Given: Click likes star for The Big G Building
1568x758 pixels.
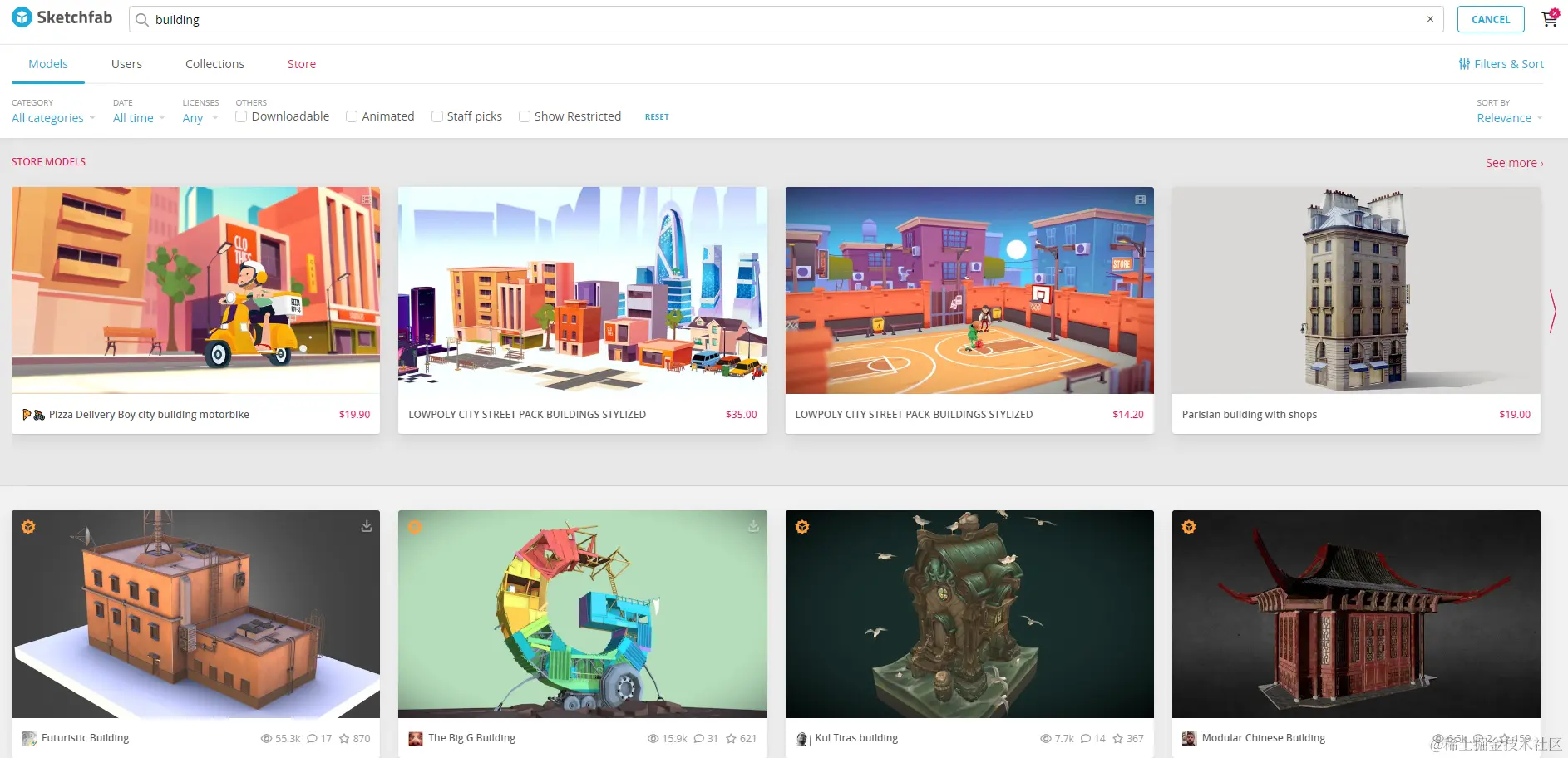Looking at the screenshot, I should pyautogui.click(x=731, y=738).
